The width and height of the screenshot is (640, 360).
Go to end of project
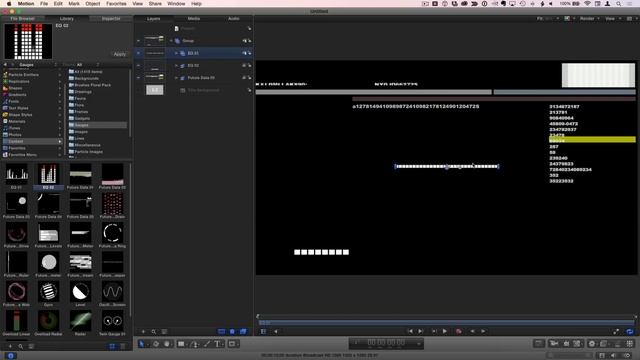coord(421,331)
